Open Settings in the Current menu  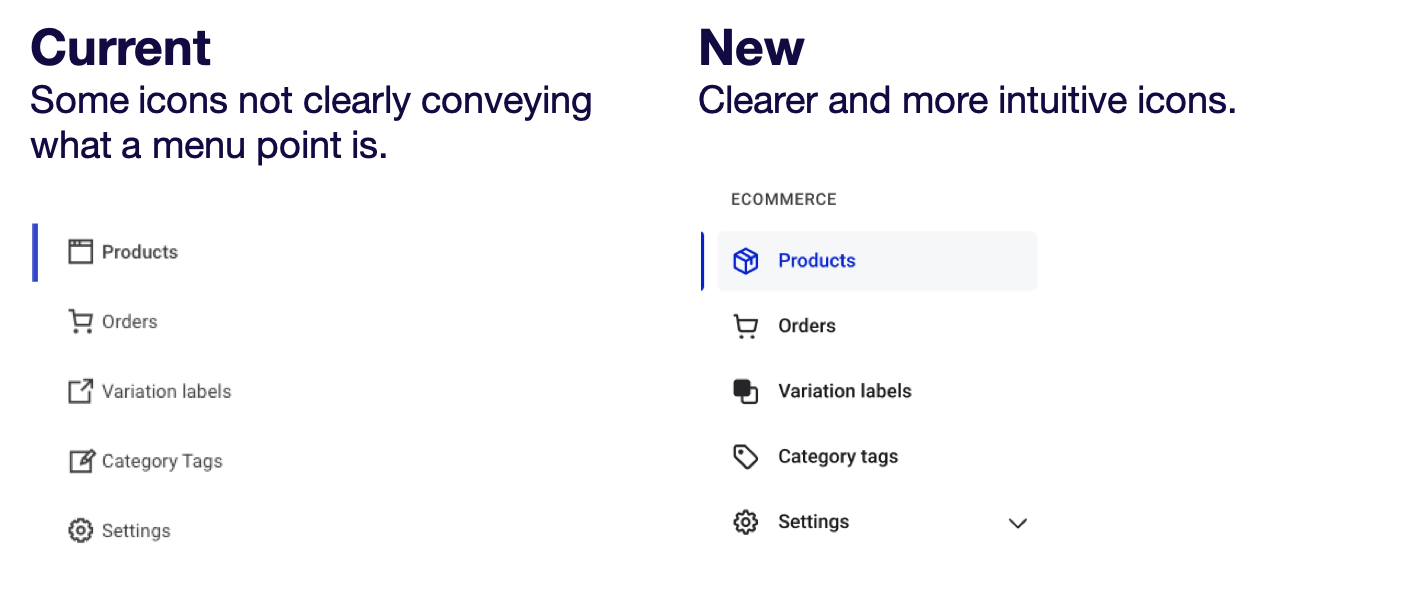136,531
